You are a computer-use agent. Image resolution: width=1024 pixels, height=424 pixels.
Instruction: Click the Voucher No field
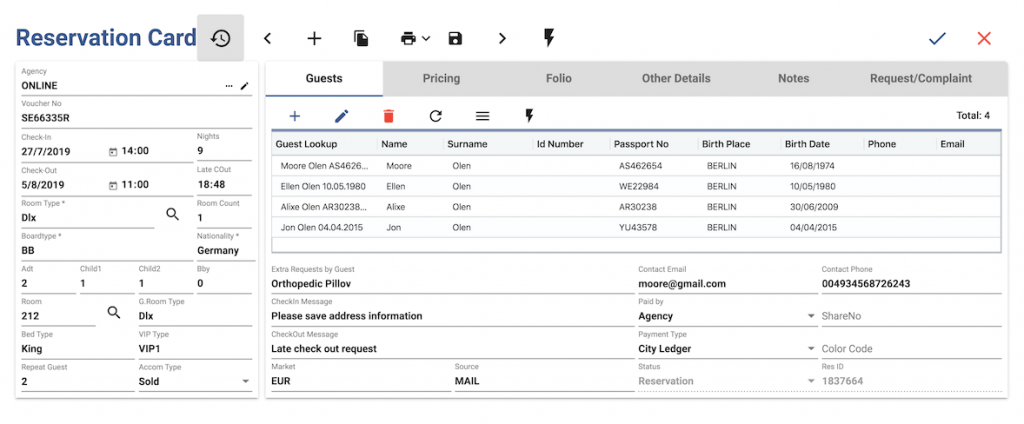click(x=136, y=114)
